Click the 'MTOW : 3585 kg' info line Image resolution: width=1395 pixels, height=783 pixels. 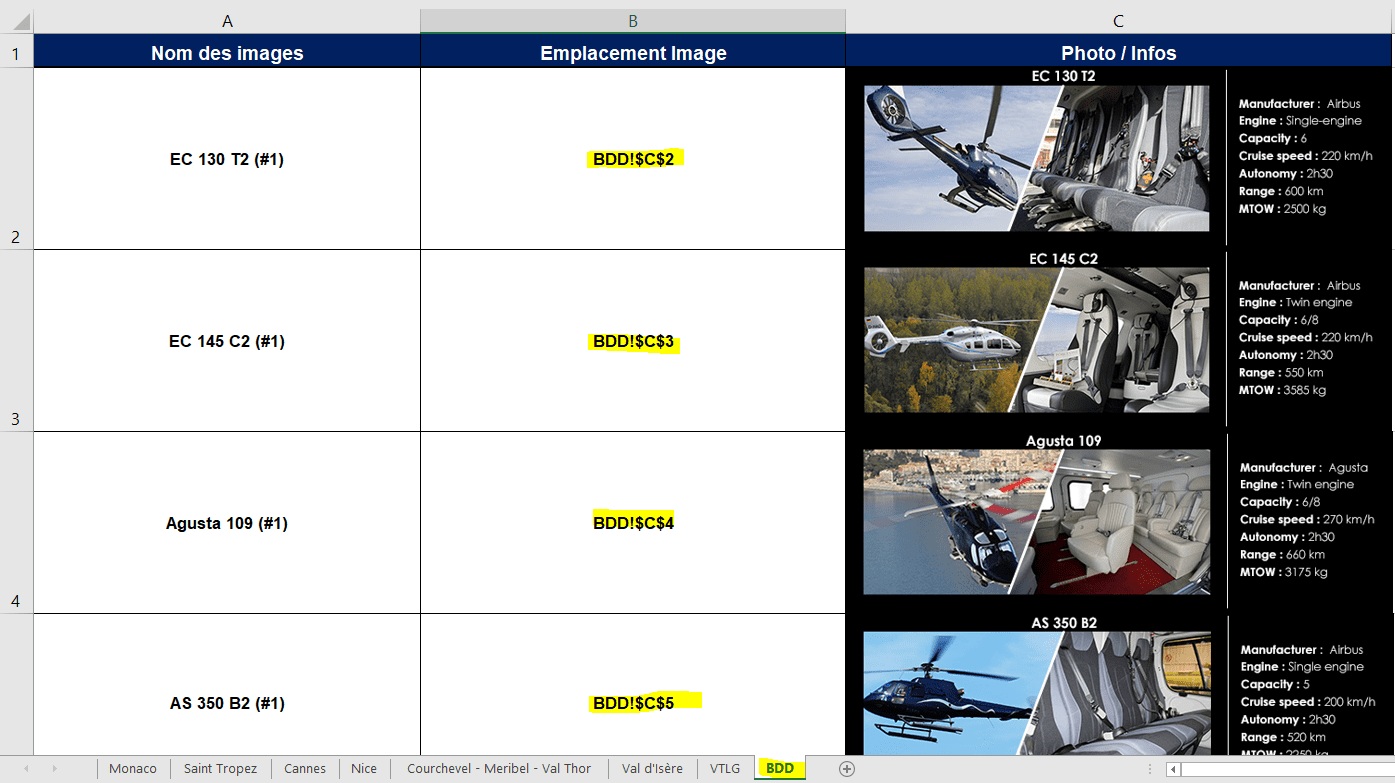tap(1283, 390)
